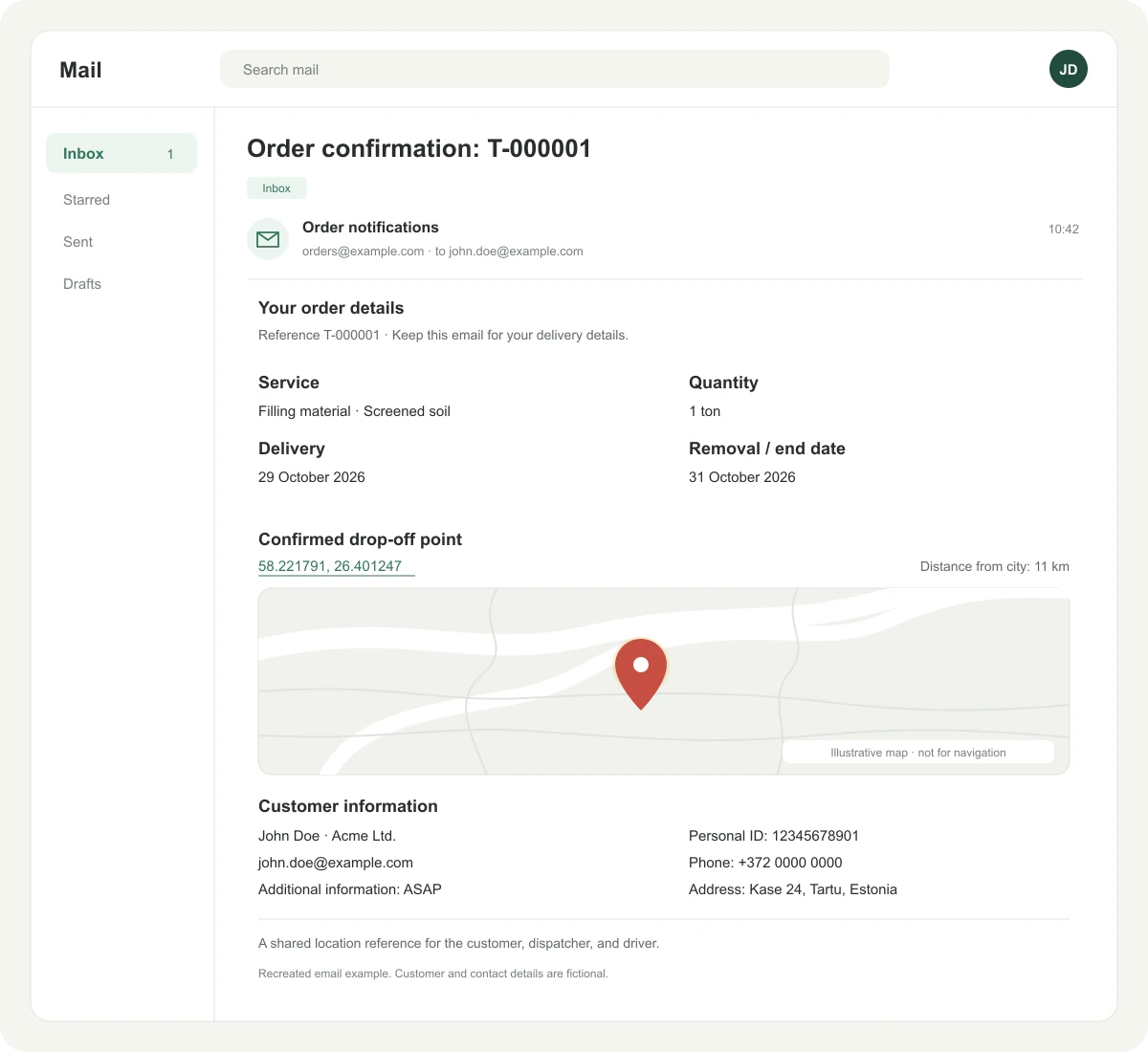
Task: Click quantity value '1 ton'
Action: (x=704, y=411)
